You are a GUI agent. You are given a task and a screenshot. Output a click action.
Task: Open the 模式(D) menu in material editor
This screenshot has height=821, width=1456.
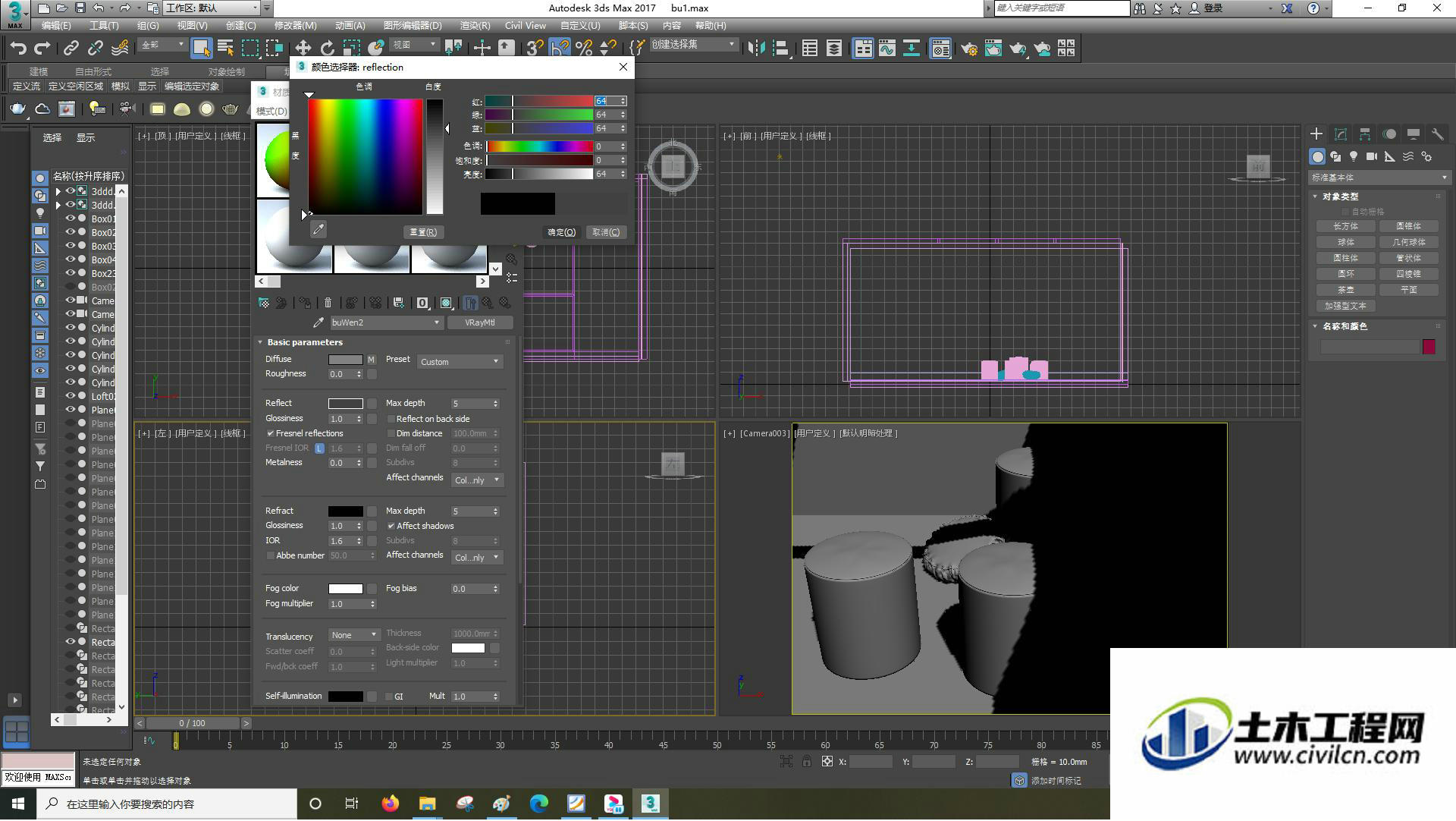[x=271, y=112]
